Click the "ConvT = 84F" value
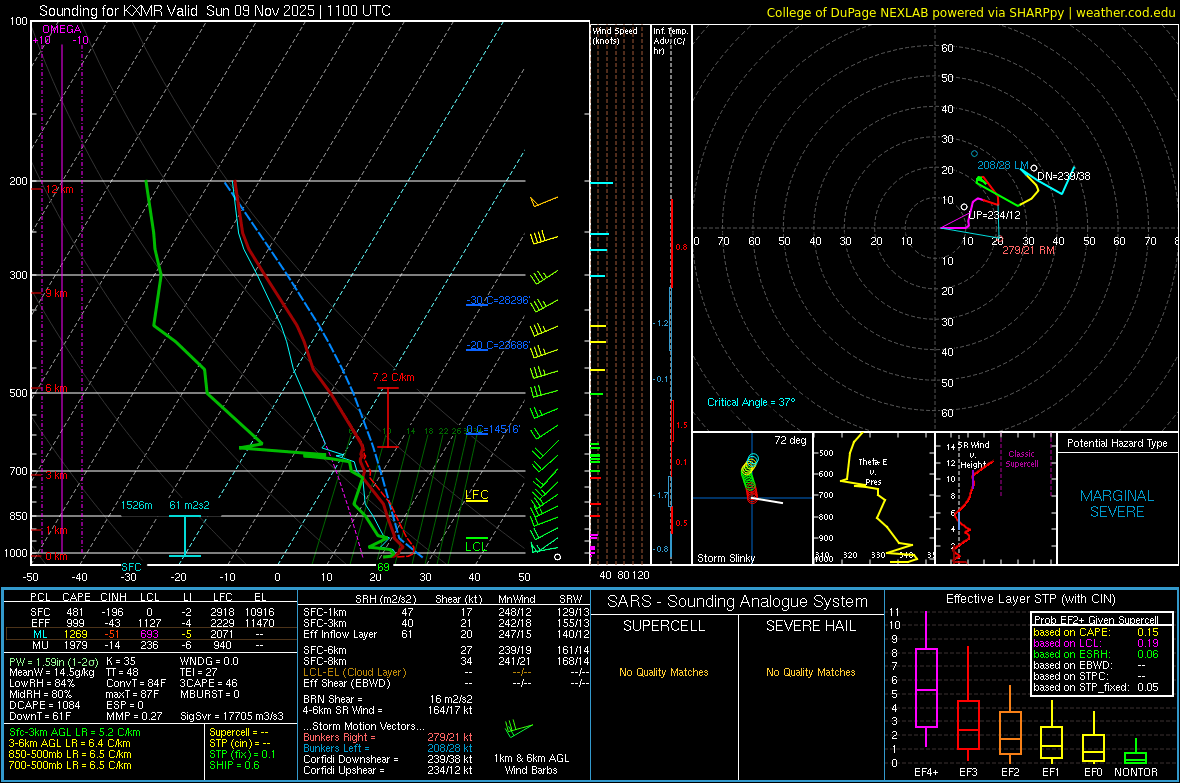Screen dimensions: 1180x783 (x=136, y=684)
